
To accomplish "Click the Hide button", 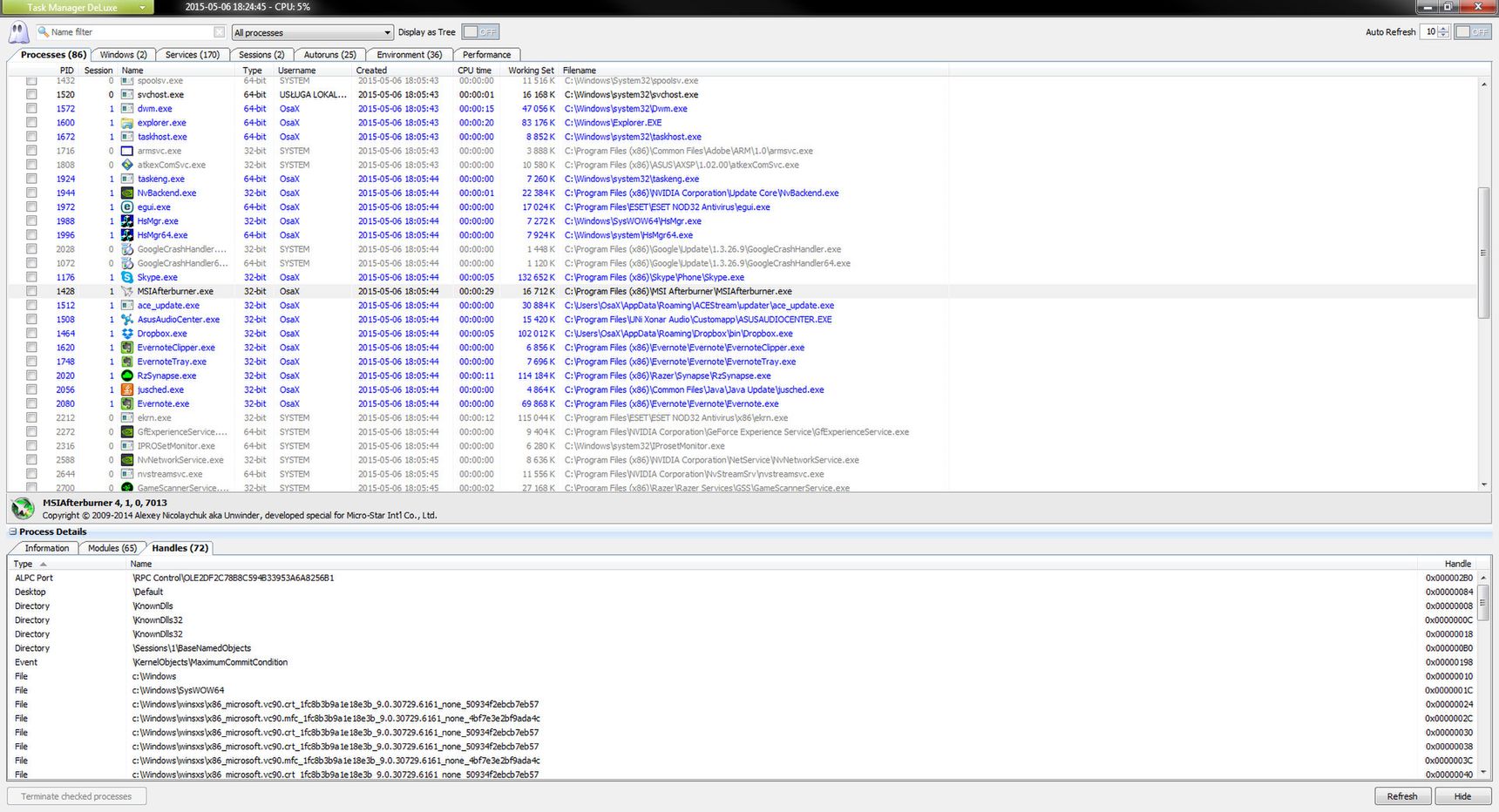I will coord(1462,796).
